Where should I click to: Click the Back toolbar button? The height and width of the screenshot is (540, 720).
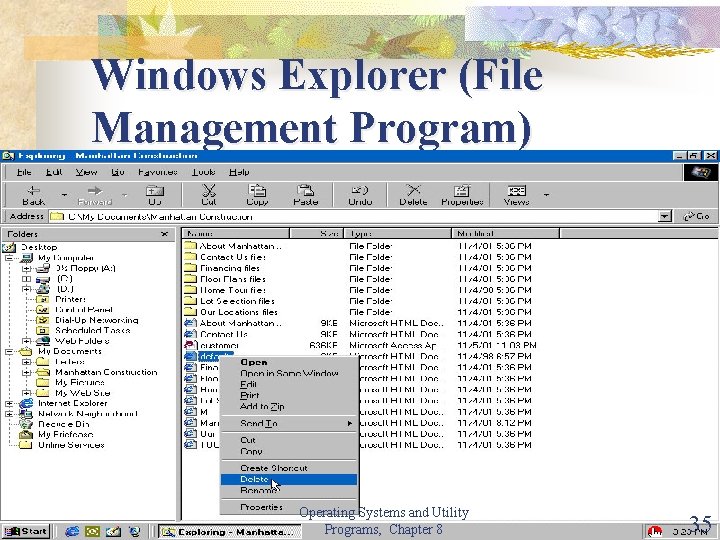(34, 195)
